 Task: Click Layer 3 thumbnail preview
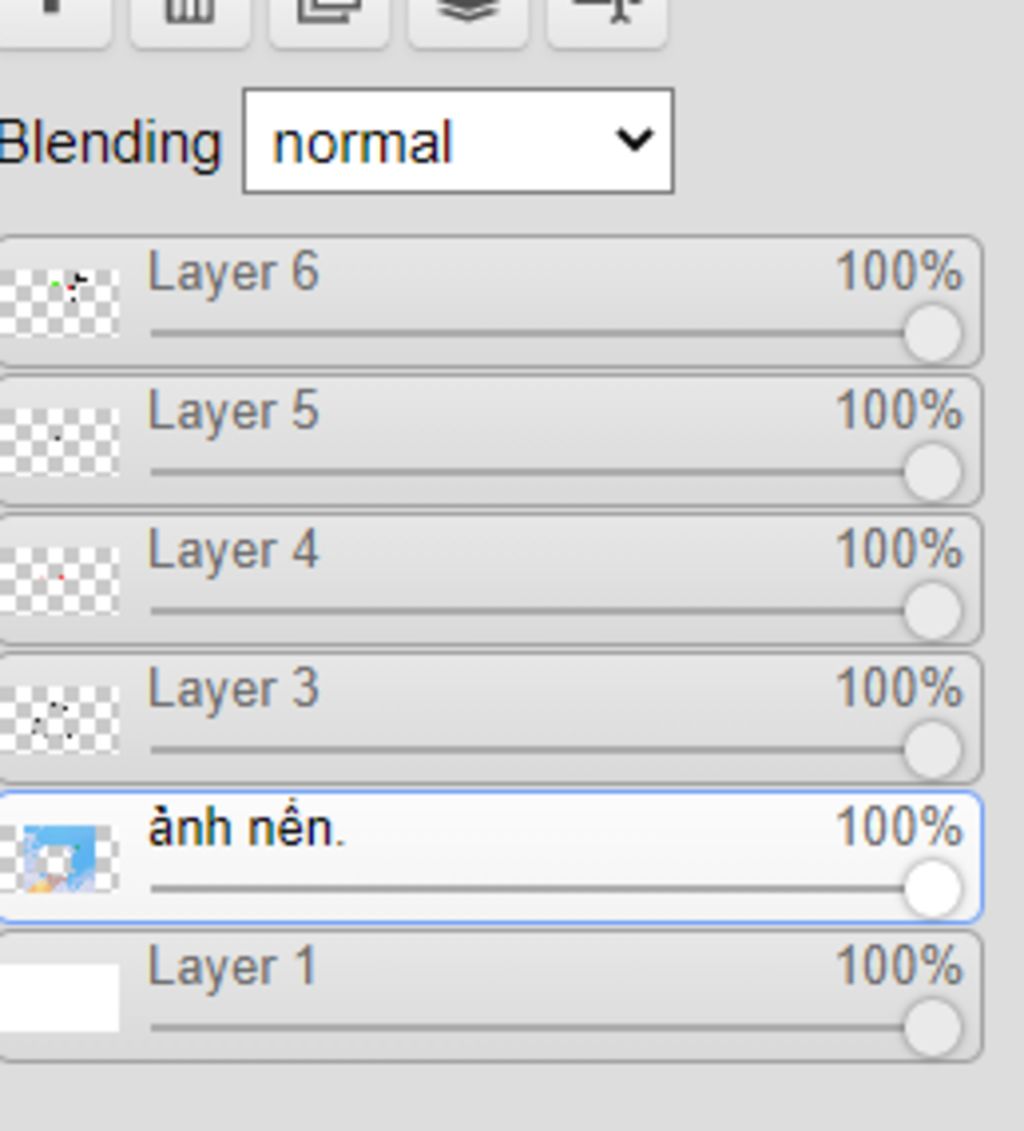point(60,718)
